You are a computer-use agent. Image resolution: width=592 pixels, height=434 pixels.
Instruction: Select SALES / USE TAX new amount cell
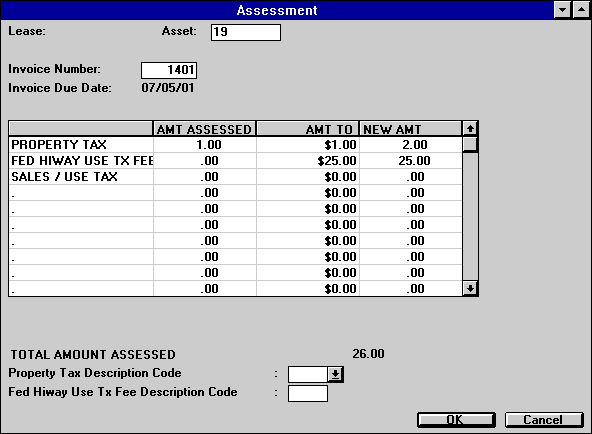411,177
